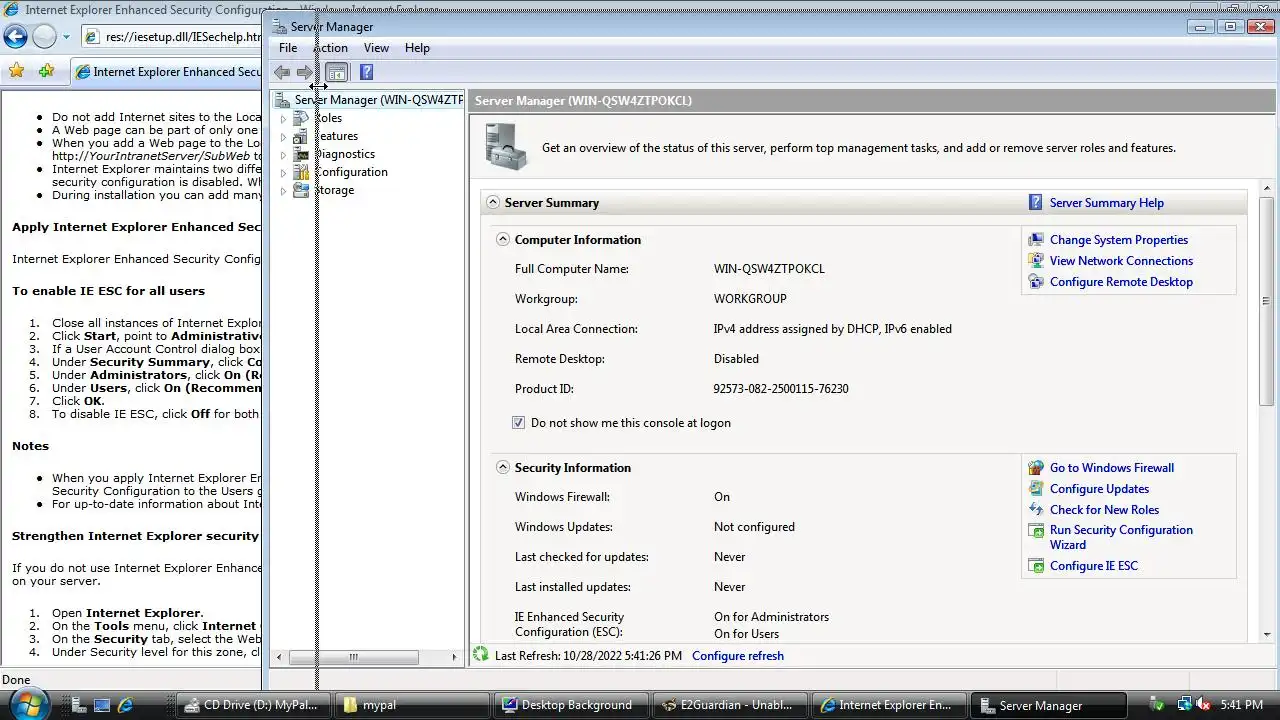The height and width of the screenshot is (720, 1280).
Task: Click the icon beside Check for New Roles
Action: click(1035, 510)
